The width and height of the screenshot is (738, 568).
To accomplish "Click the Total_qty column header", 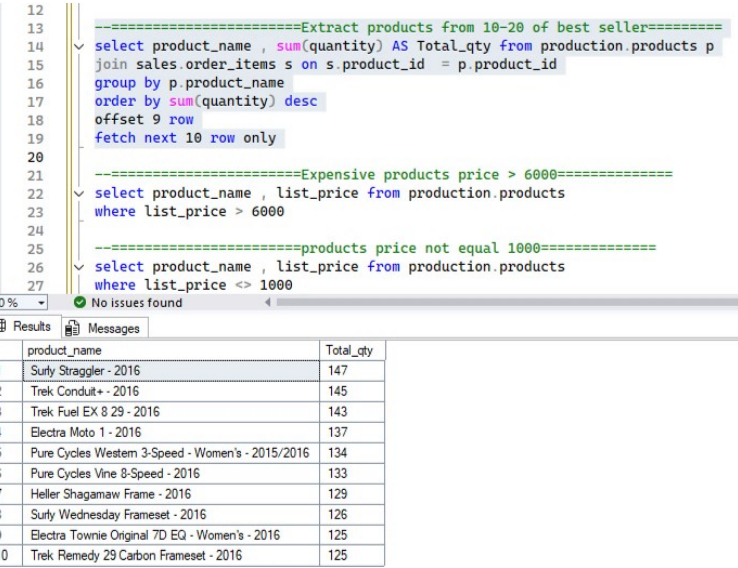I will coord(352,350).
